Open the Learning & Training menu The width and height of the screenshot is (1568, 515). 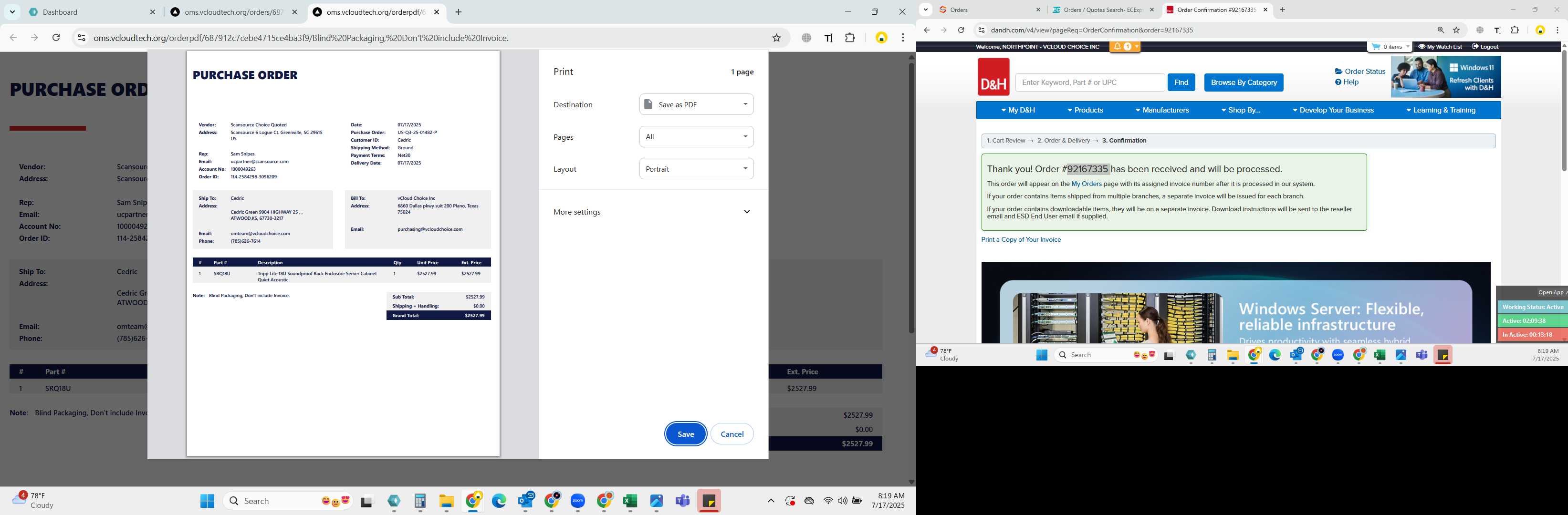point(1440,110)
